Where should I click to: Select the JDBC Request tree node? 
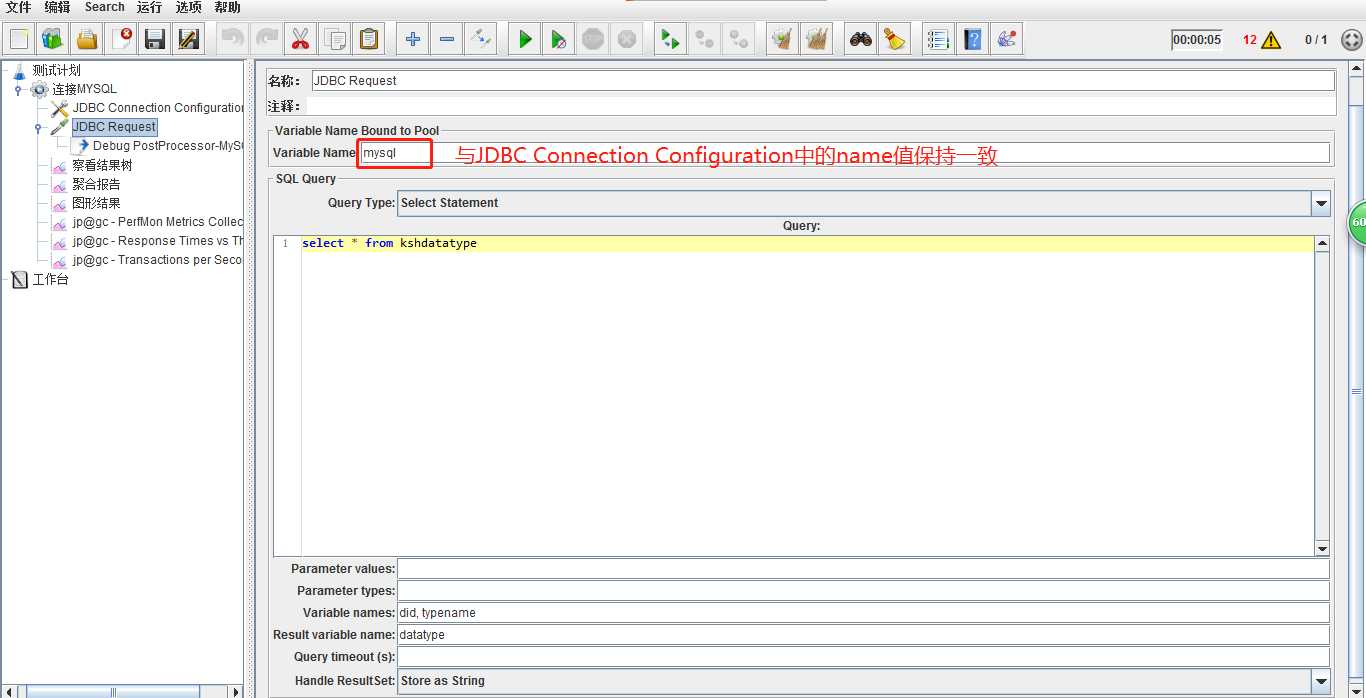tap(114, 127)
